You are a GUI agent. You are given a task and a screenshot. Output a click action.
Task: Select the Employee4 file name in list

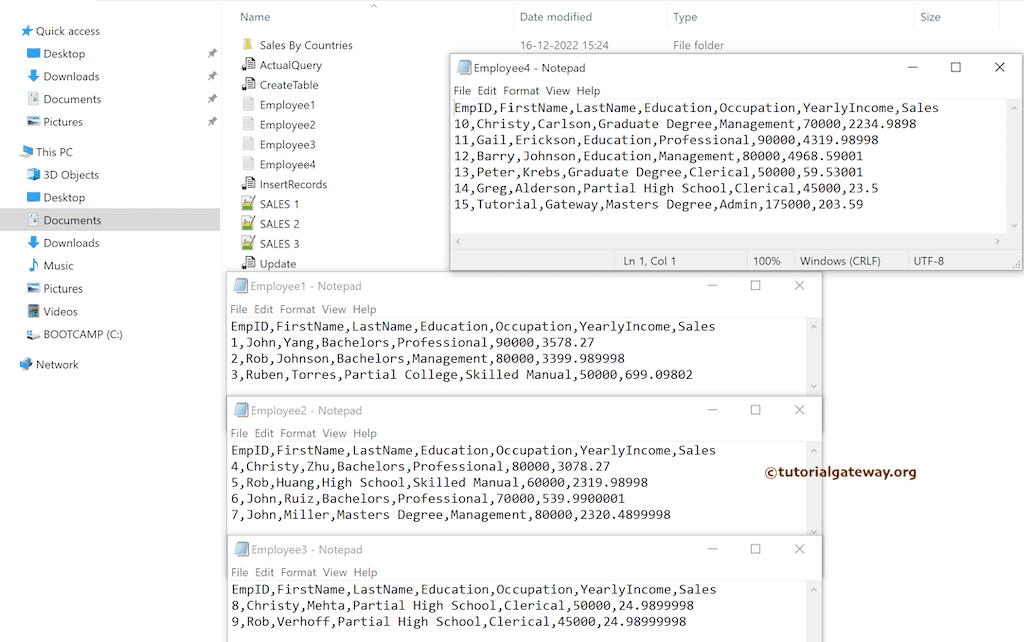tap(287, 165)
